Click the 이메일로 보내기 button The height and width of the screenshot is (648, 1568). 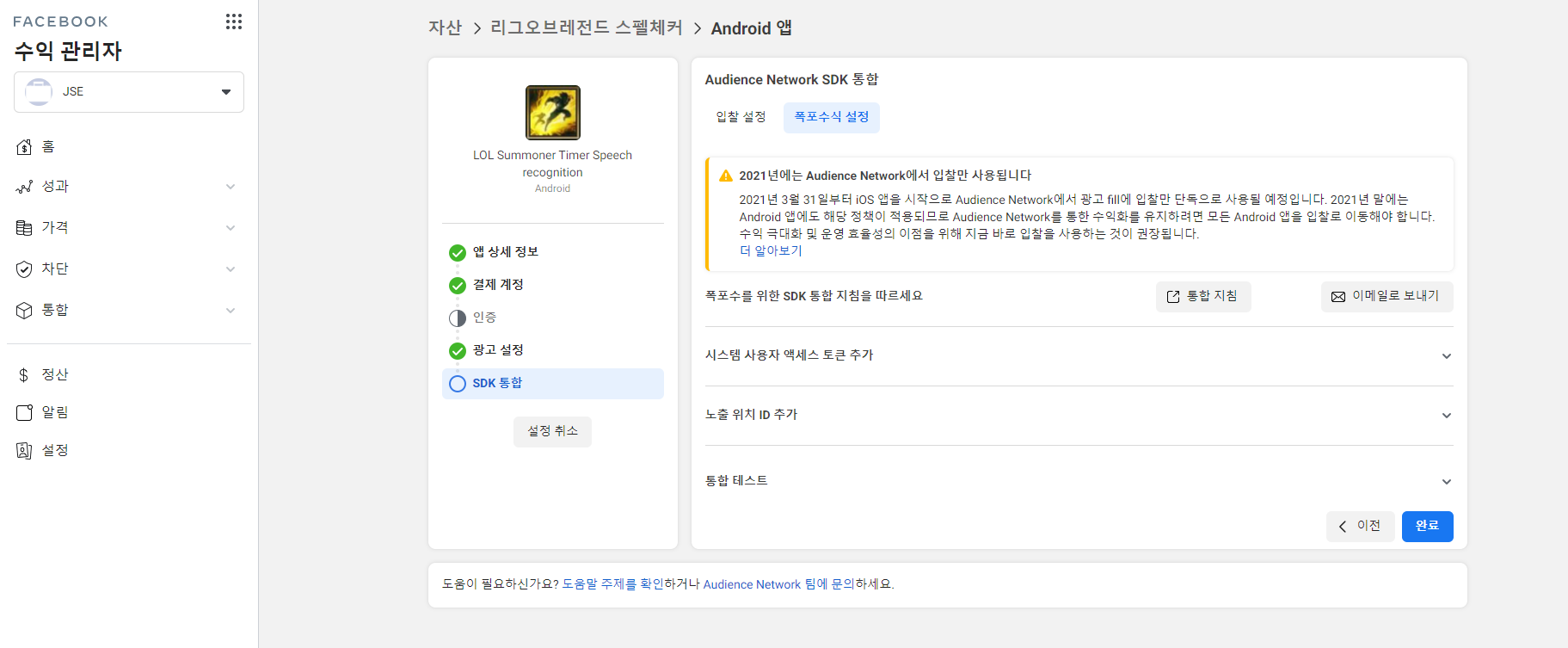tap(1387, 297)
